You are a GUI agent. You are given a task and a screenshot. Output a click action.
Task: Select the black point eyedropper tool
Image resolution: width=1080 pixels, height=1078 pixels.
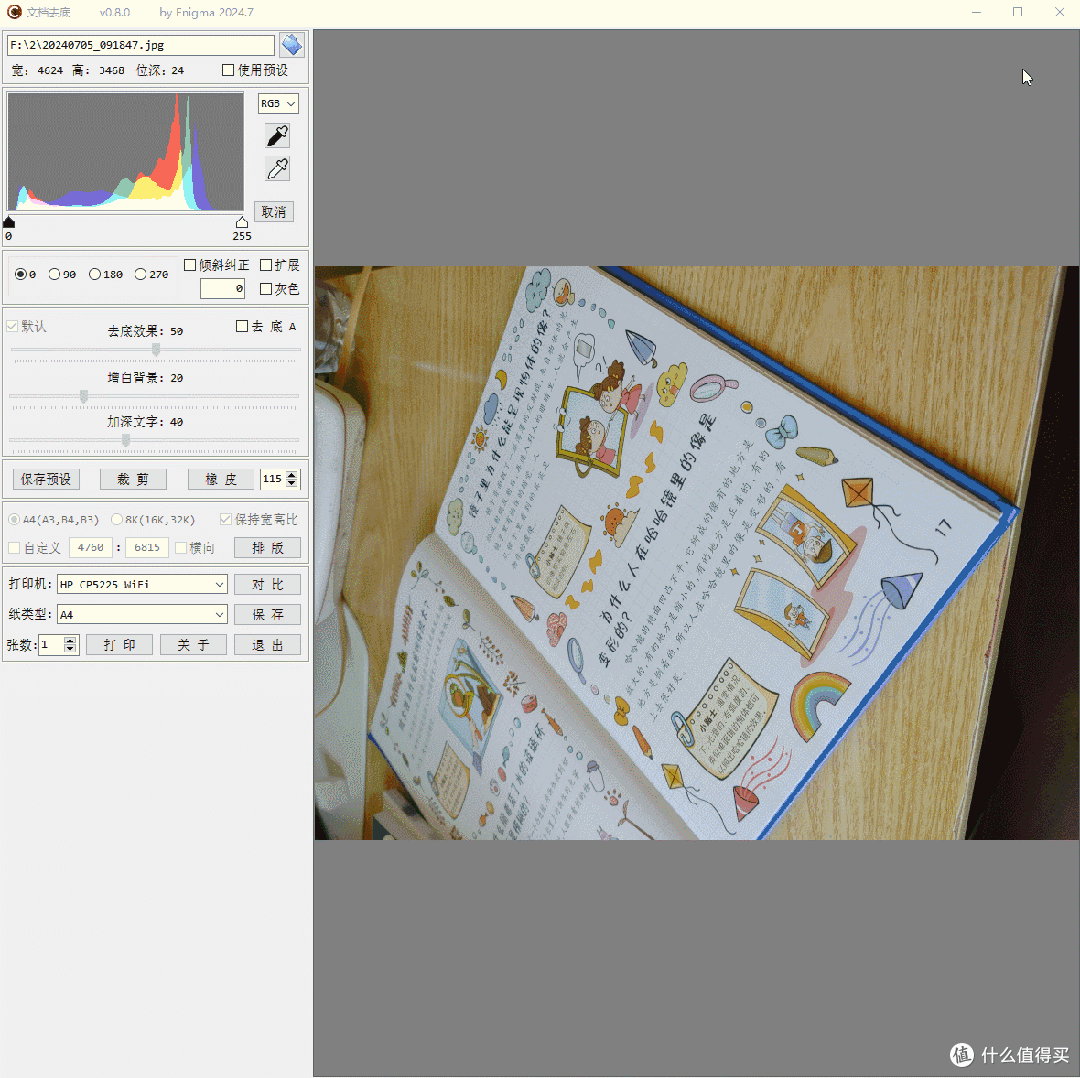pos(278,136)
